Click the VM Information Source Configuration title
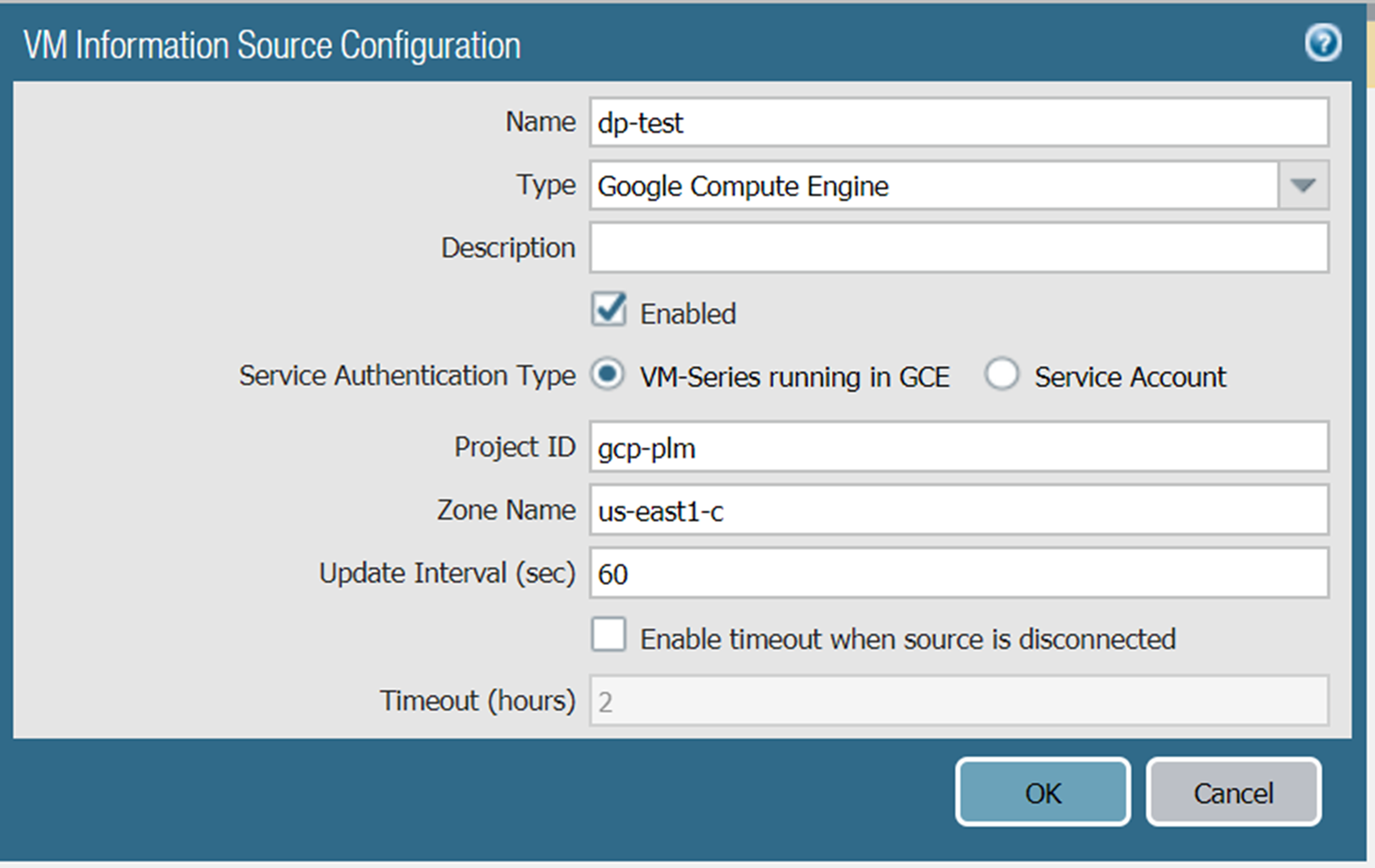 coord(272,46)
